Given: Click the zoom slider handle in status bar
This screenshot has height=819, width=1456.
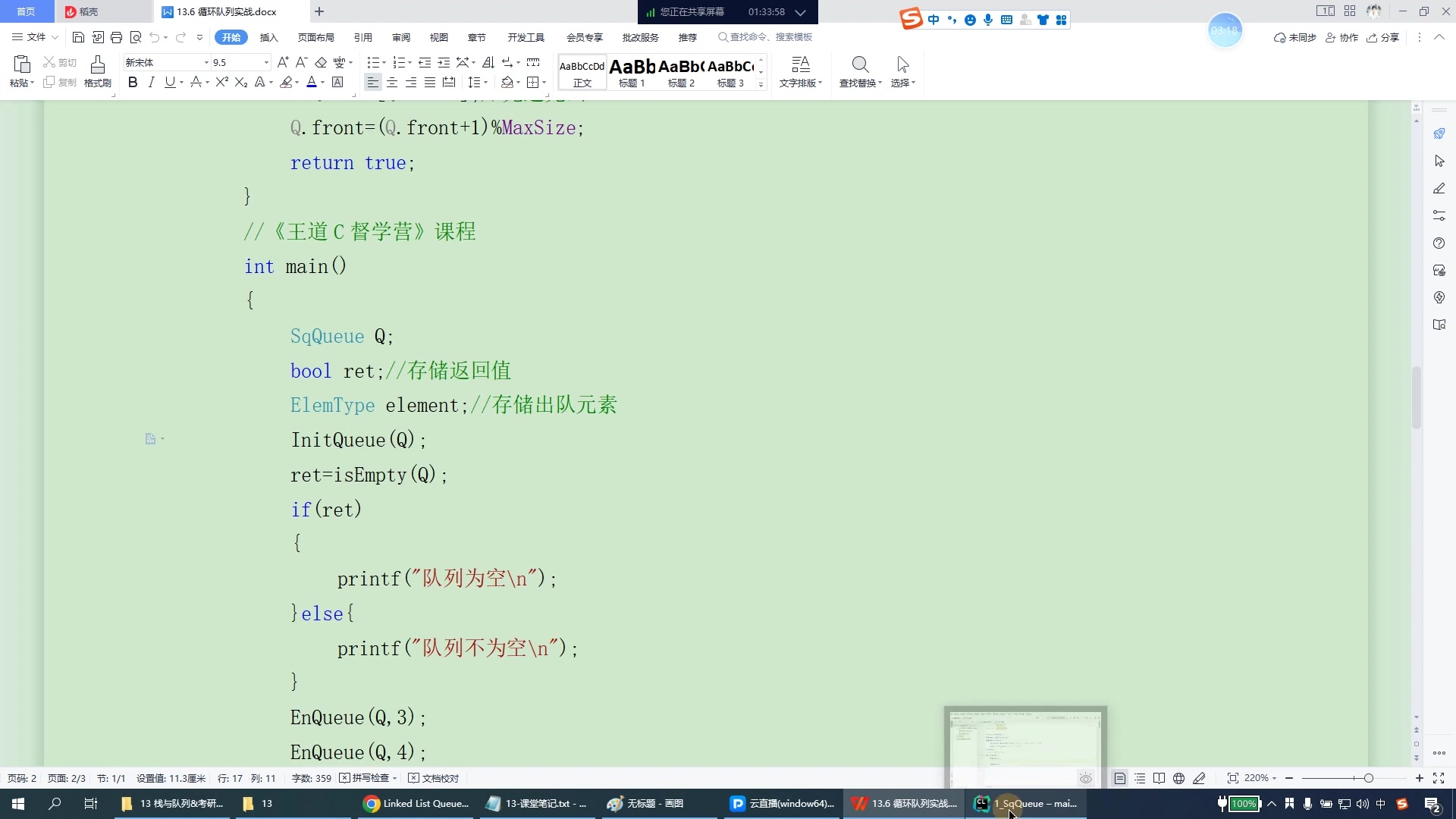Looking at the screenshot, I should point(1368,778).
